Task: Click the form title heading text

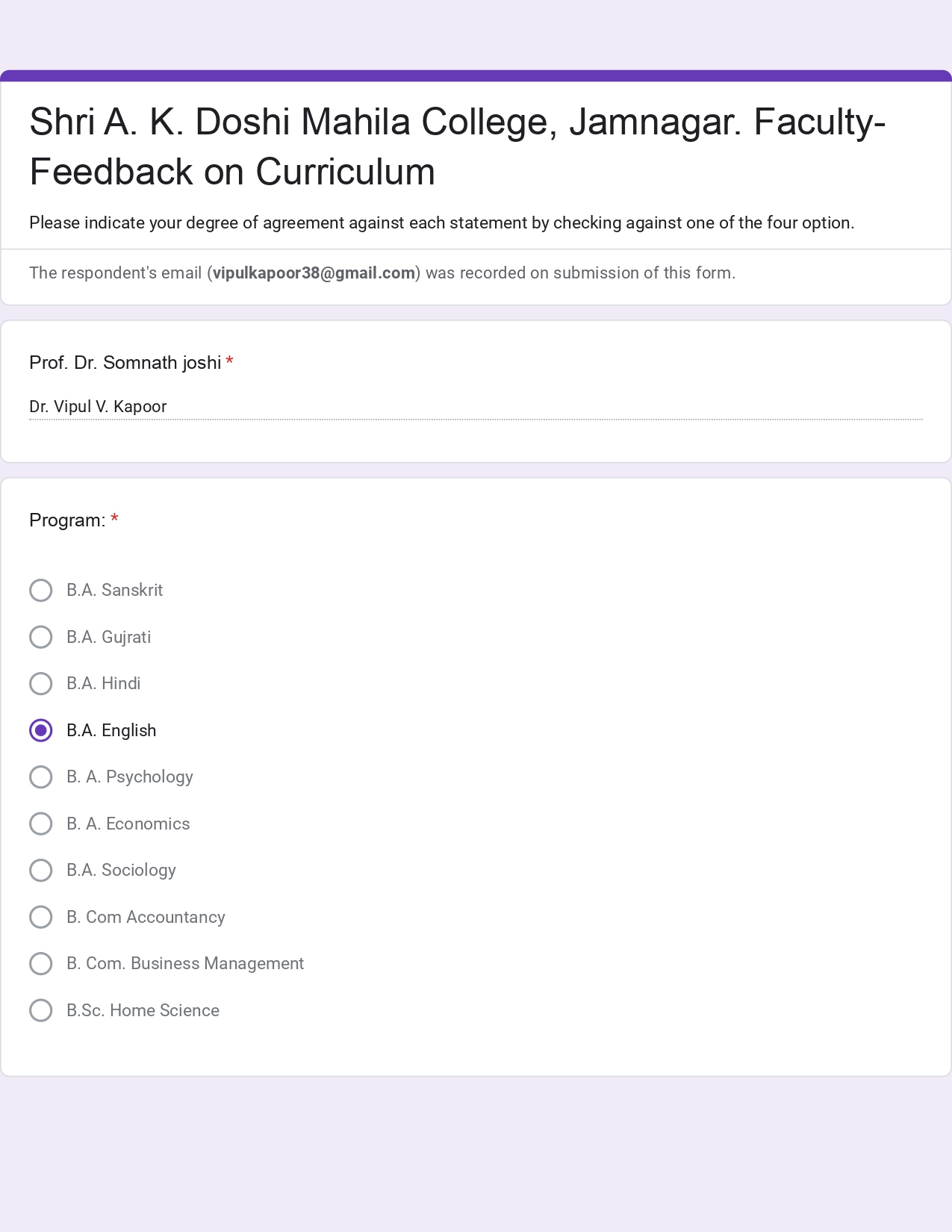Action: (x=457, y=146)
